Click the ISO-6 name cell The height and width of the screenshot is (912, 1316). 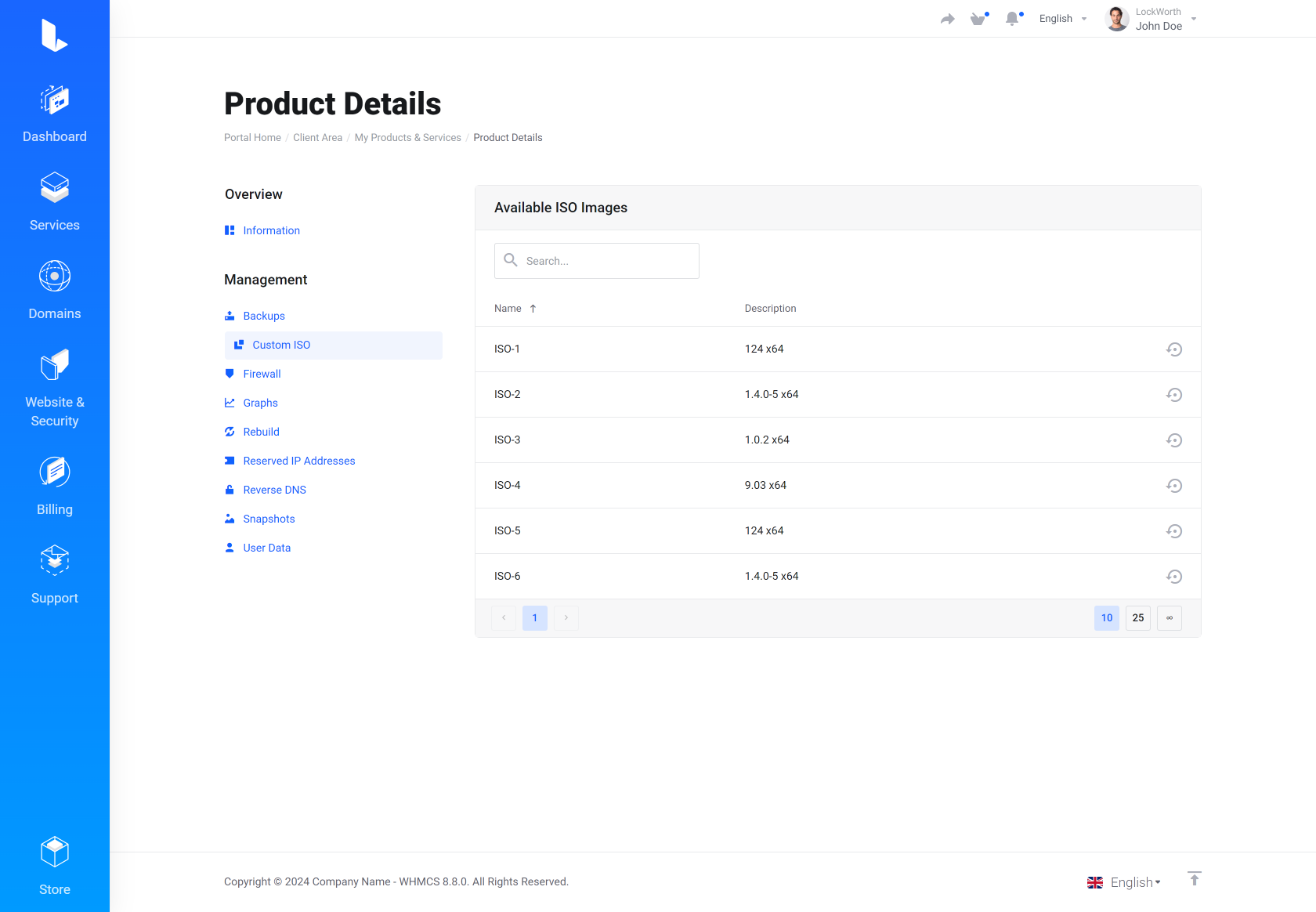(x=507, y=577)
